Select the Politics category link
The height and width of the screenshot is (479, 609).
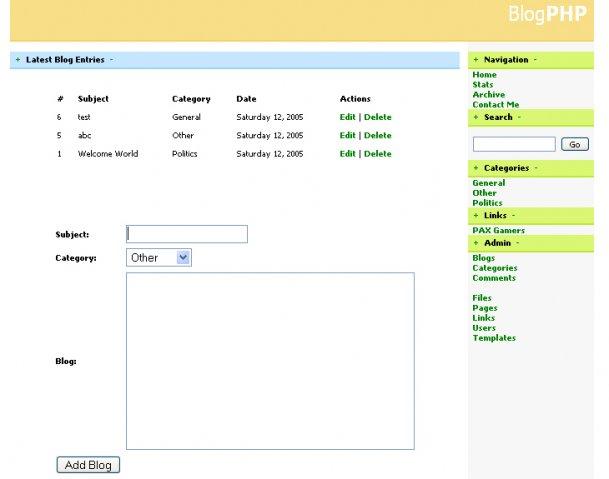pos(487,203)
